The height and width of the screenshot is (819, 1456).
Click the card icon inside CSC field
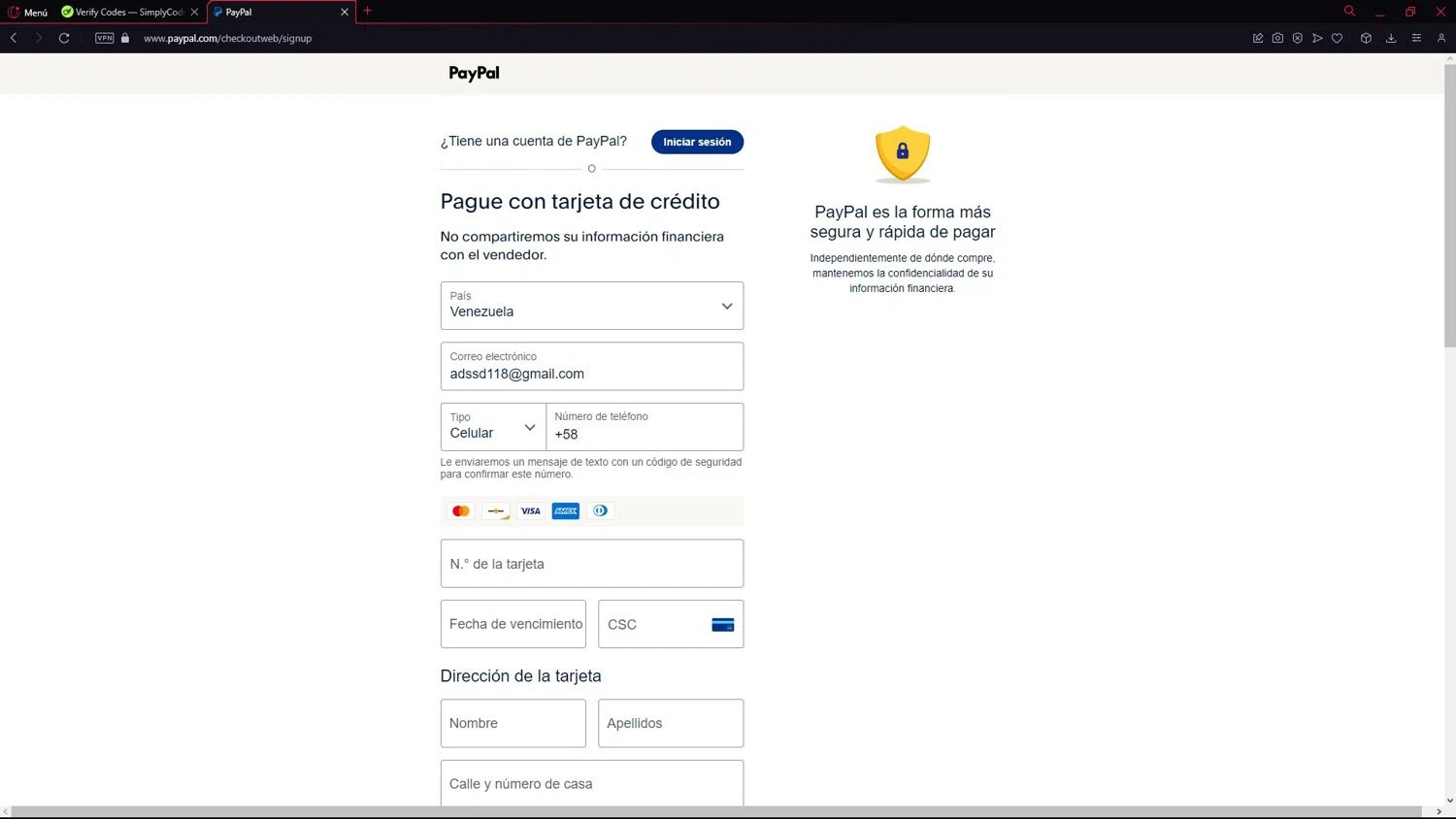[723, 625]
